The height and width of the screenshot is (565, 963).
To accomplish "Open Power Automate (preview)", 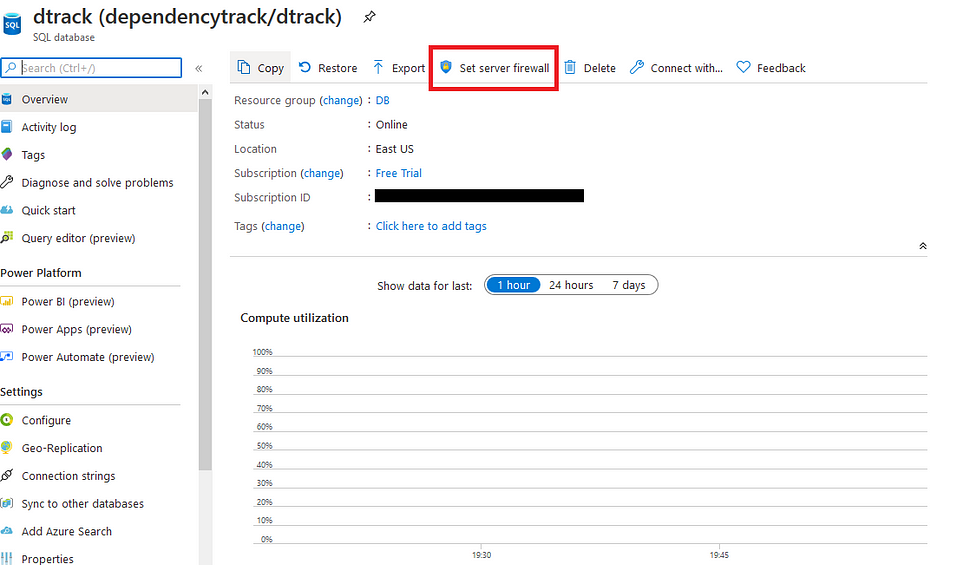I will pyautogui.click(x=88, y=357).
